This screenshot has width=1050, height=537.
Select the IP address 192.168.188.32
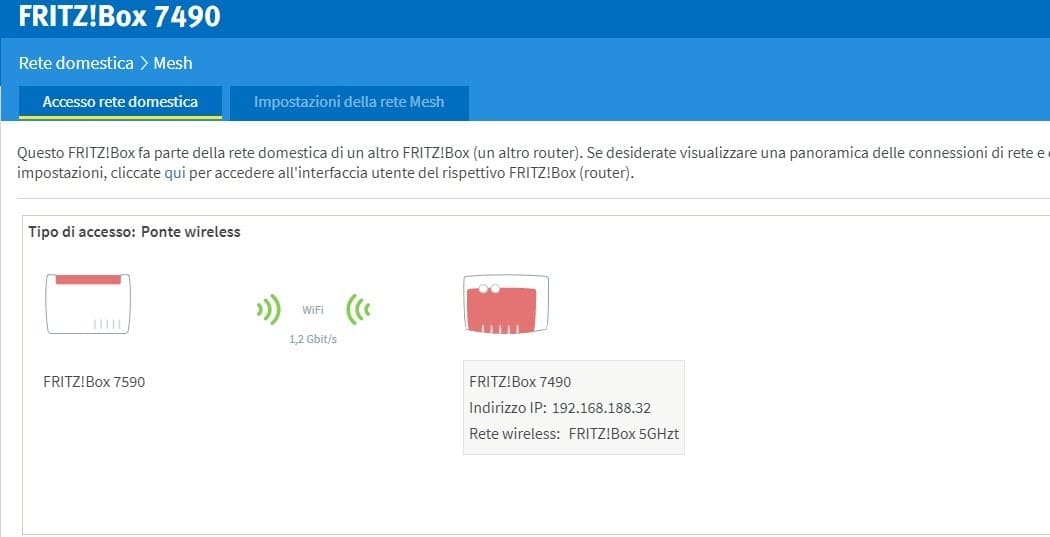click(x=601, y=408)
